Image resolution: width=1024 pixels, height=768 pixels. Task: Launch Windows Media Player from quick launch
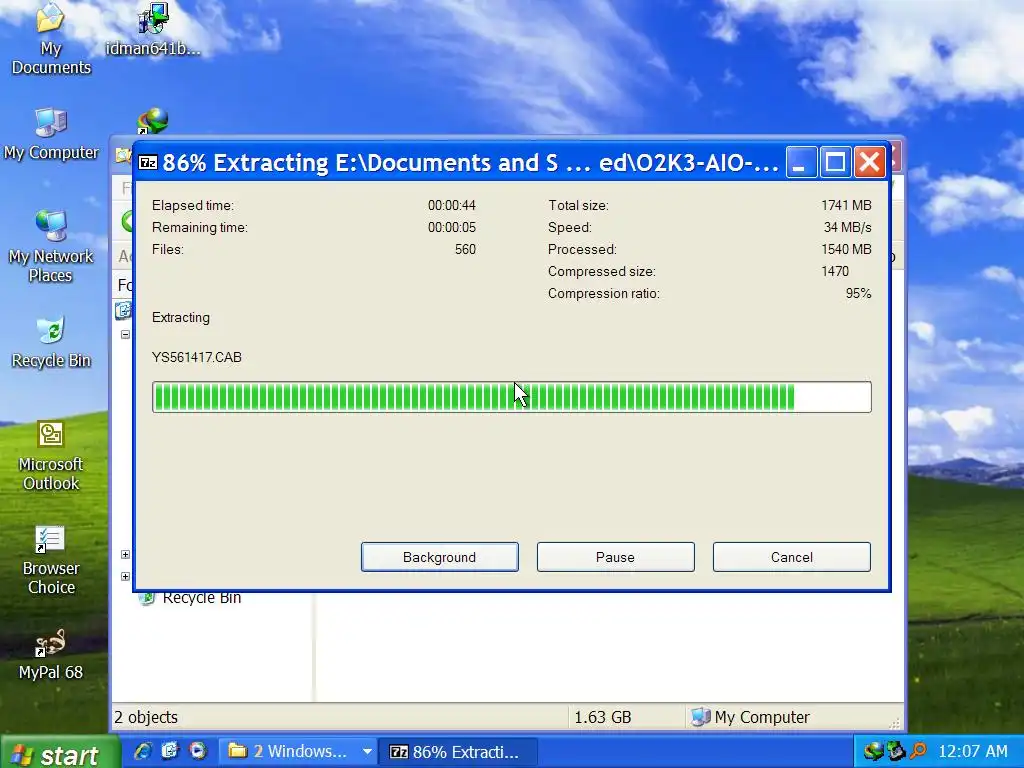click(197, 751)
